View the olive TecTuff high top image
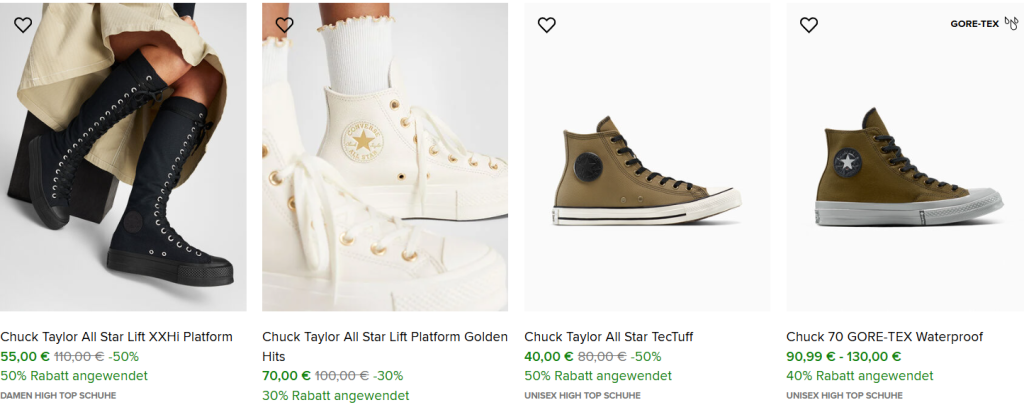 (647, 170)
